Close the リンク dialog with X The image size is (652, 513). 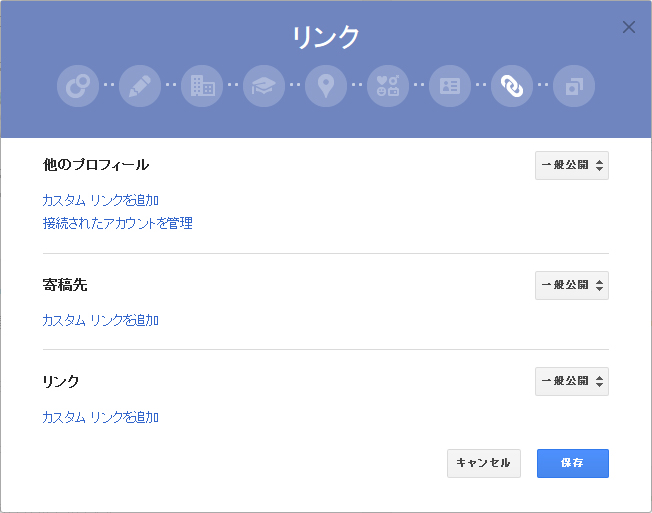point(629,27)
